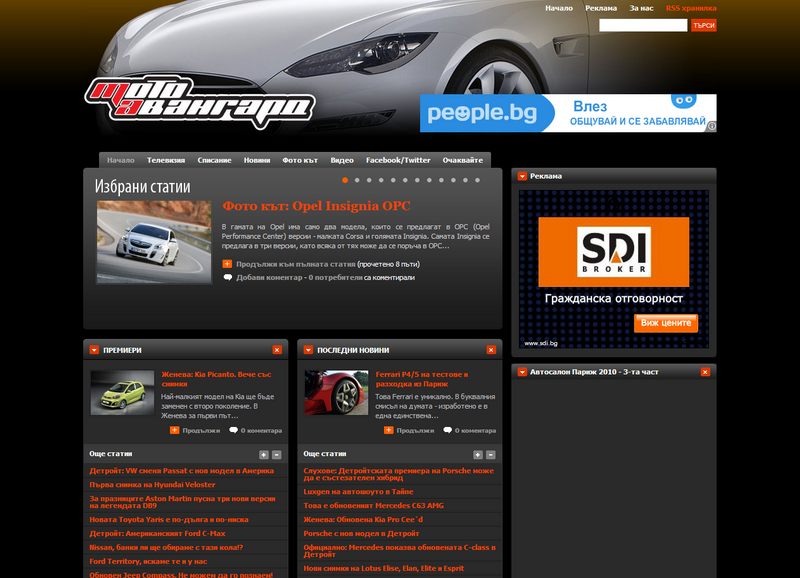Click the plus icon under the Kia Picanto article
The image size is (800, 578).
[x=174, y=430]
